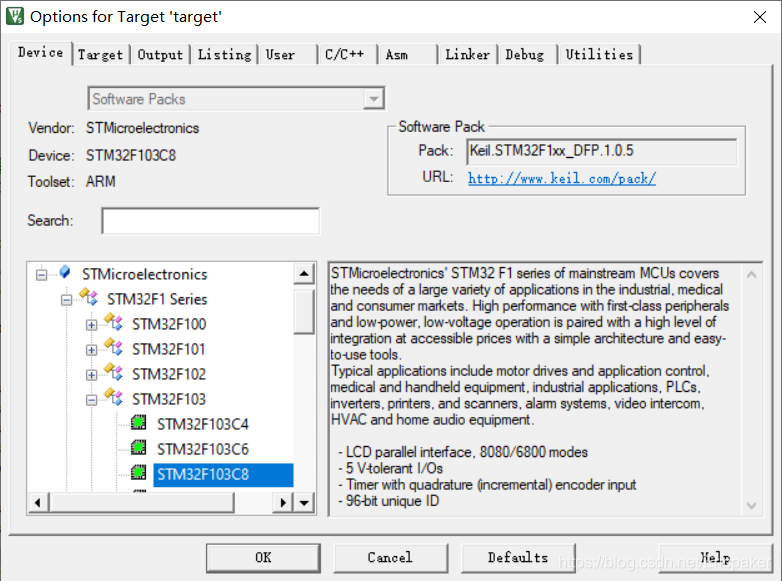Select STM32F103C4 device

202,424
